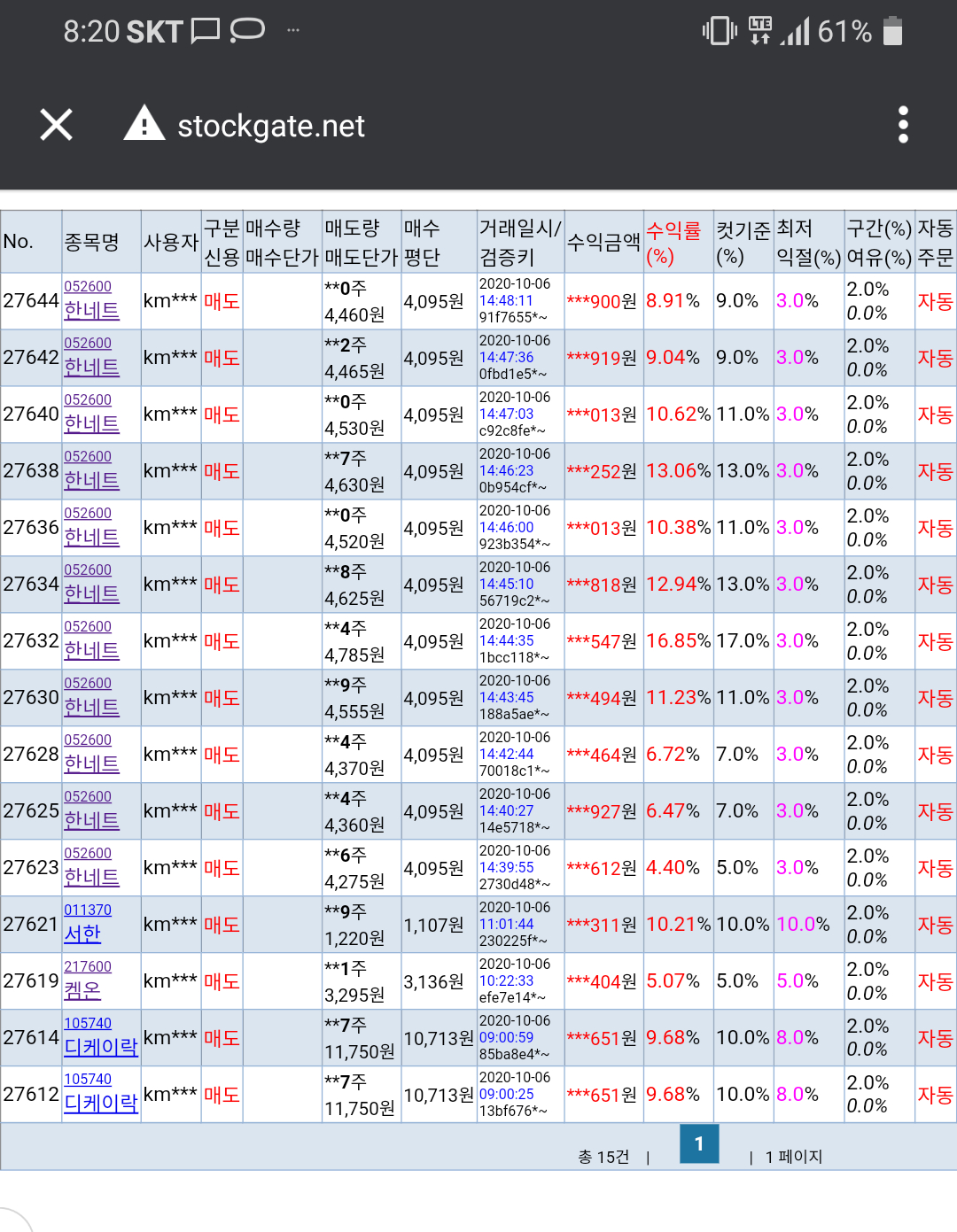Image resolution: width=957 pixels, height=1232 pixels.
Task: Tap the 수익률(%) column header
Action: (x=673, y=242)
